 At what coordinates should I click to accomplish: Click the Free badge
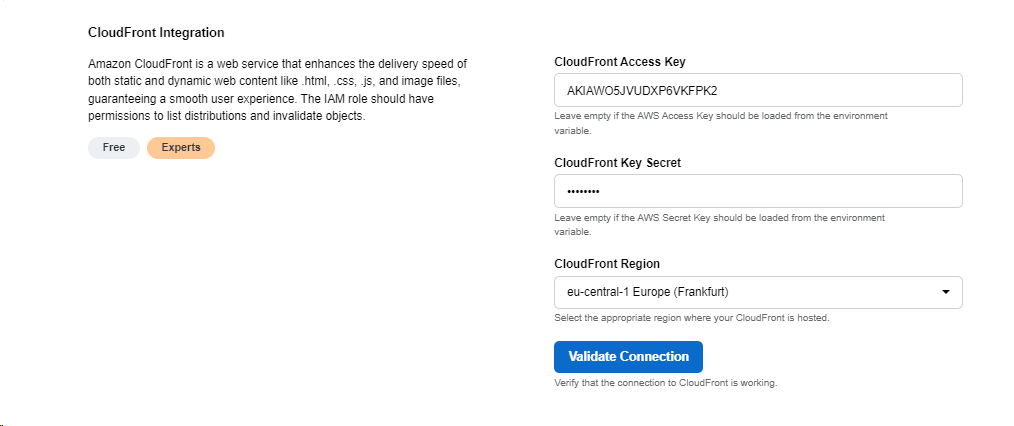coord(114,147)
